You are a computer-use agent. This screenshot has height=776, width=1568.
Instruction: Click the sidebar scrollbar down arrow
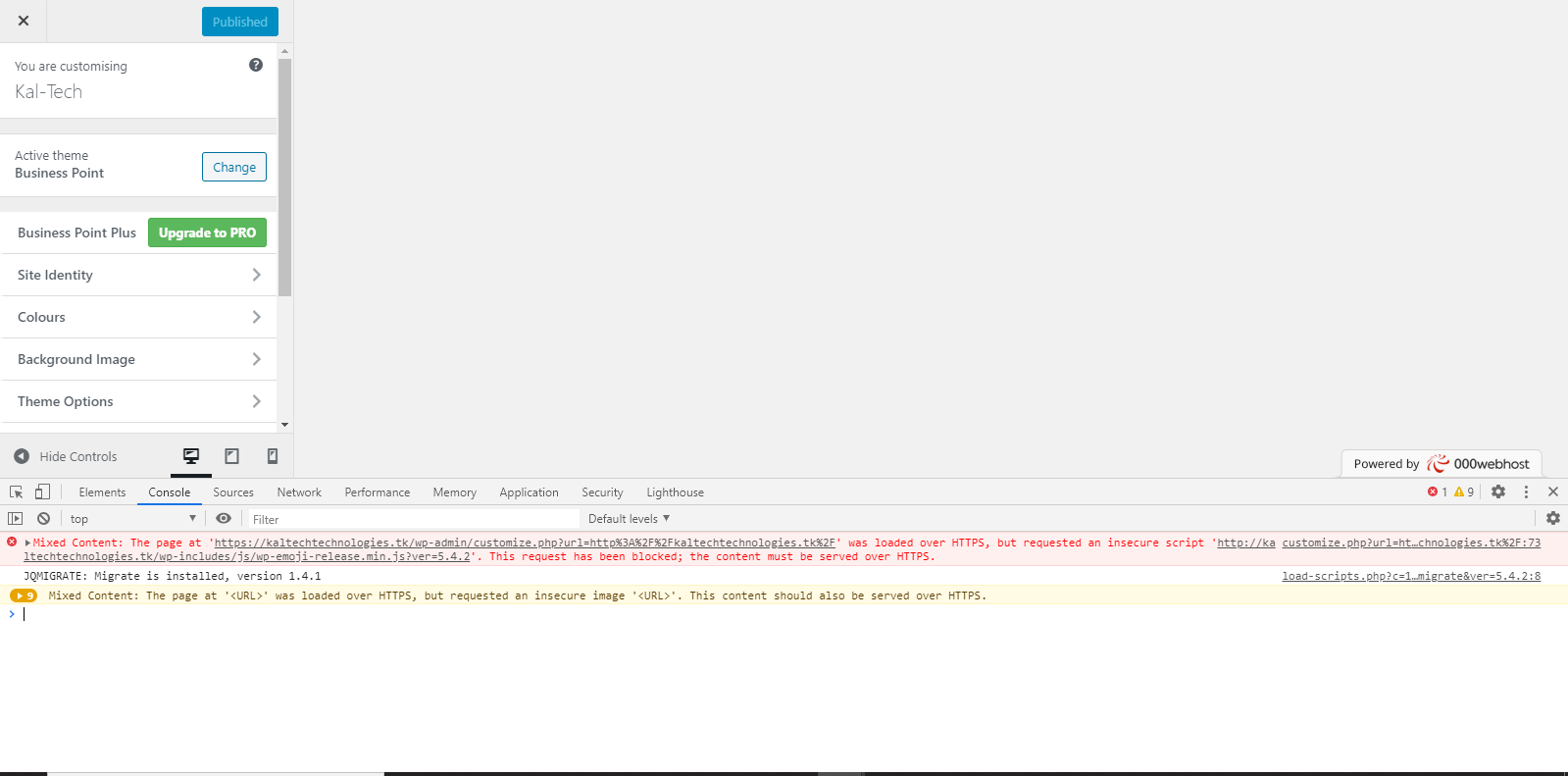point(284,425)
